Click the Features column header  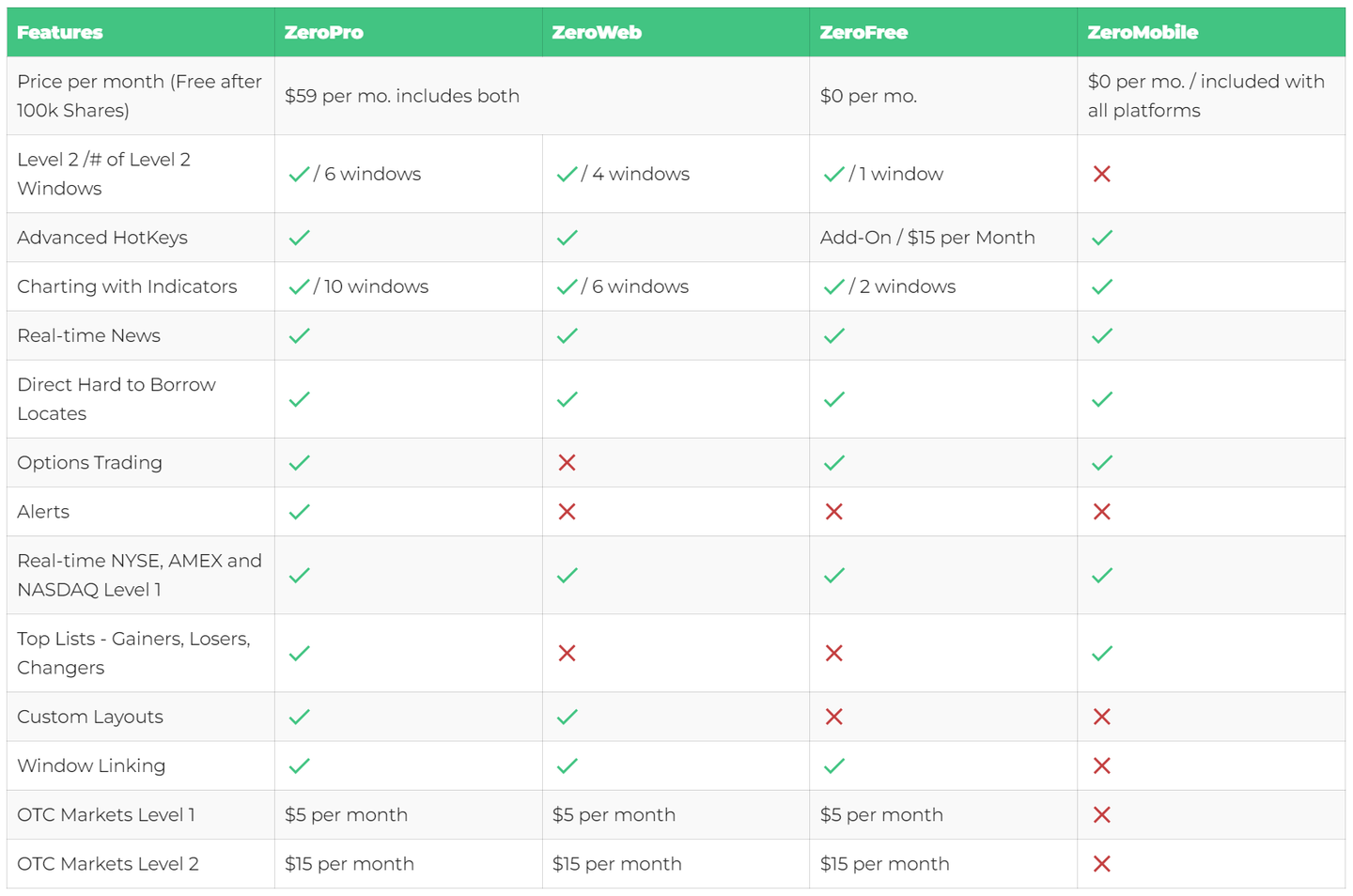point(60,32)
